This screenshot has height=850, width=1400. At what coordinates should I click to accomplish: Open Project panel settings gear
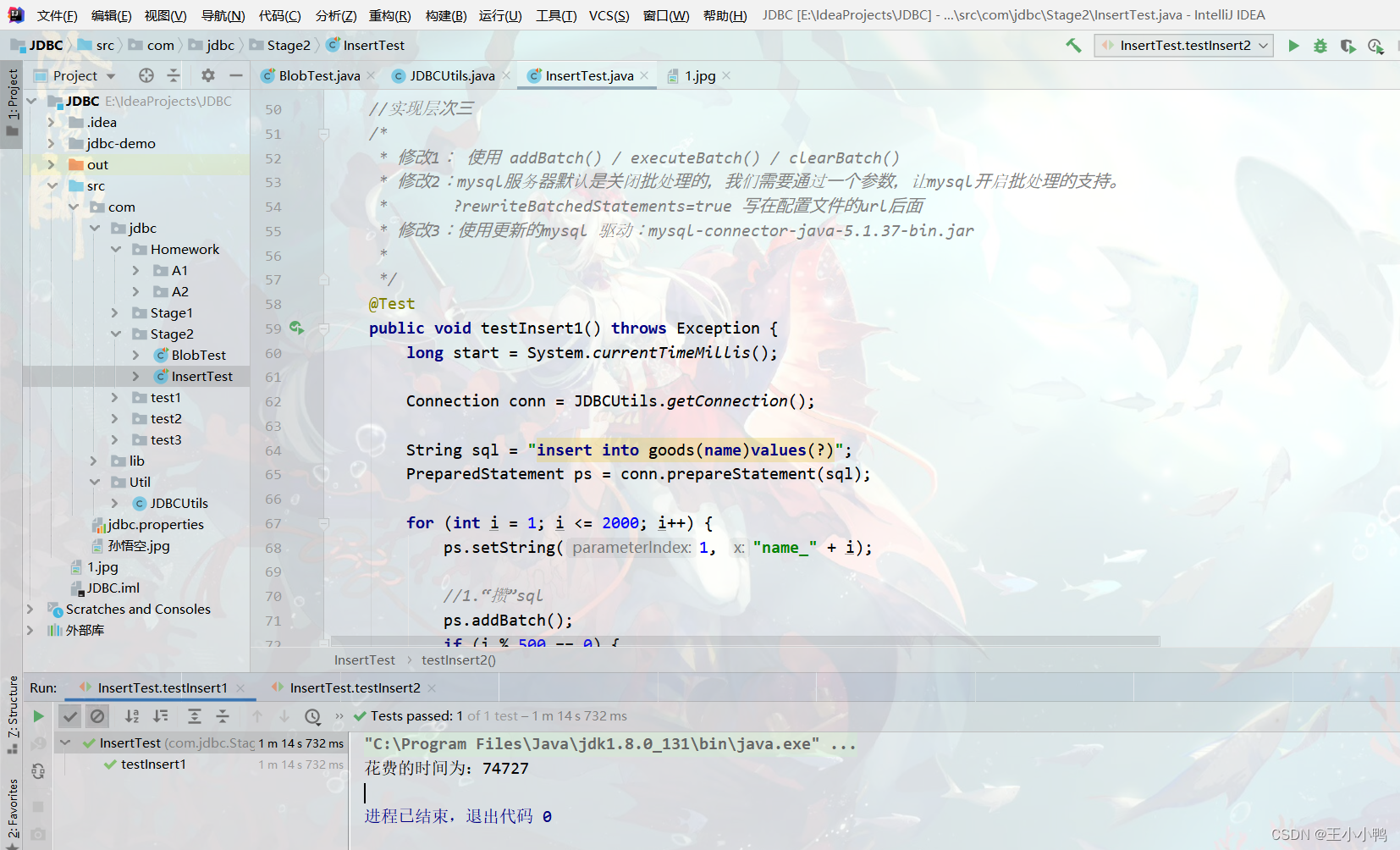(x=208, y=75)
